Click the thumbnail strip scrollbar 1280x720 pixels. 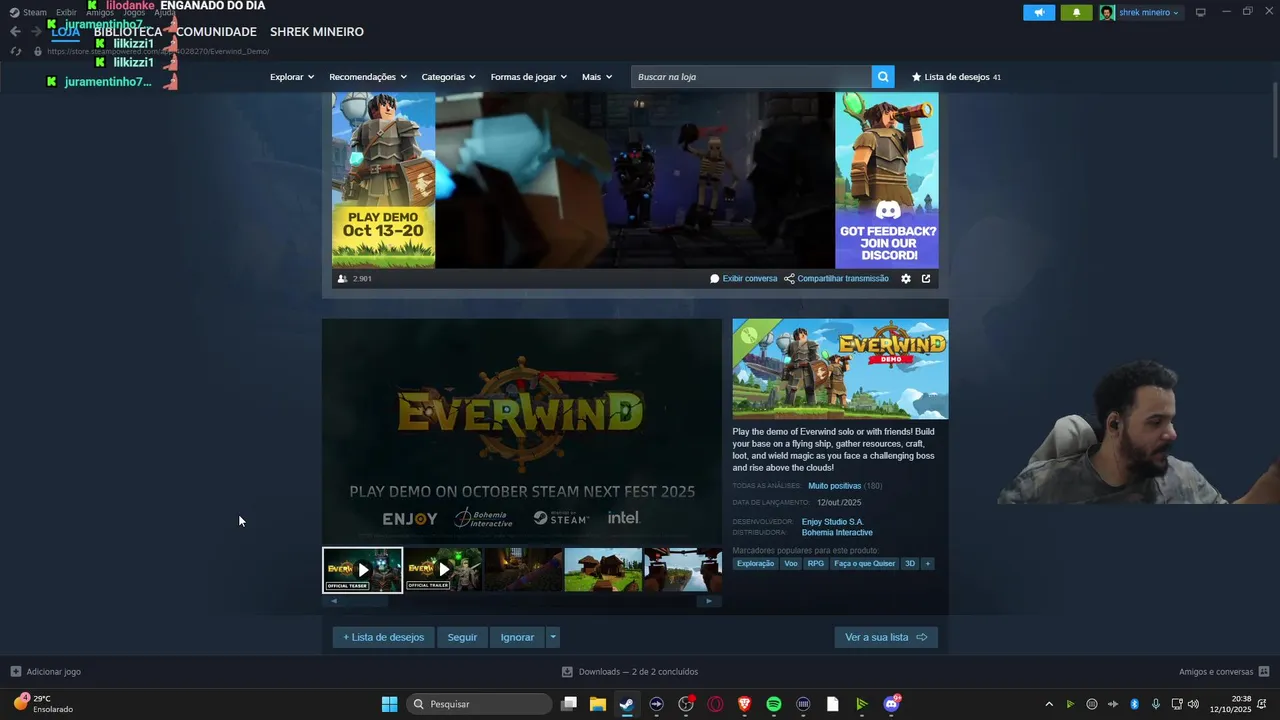click(366, 601)
